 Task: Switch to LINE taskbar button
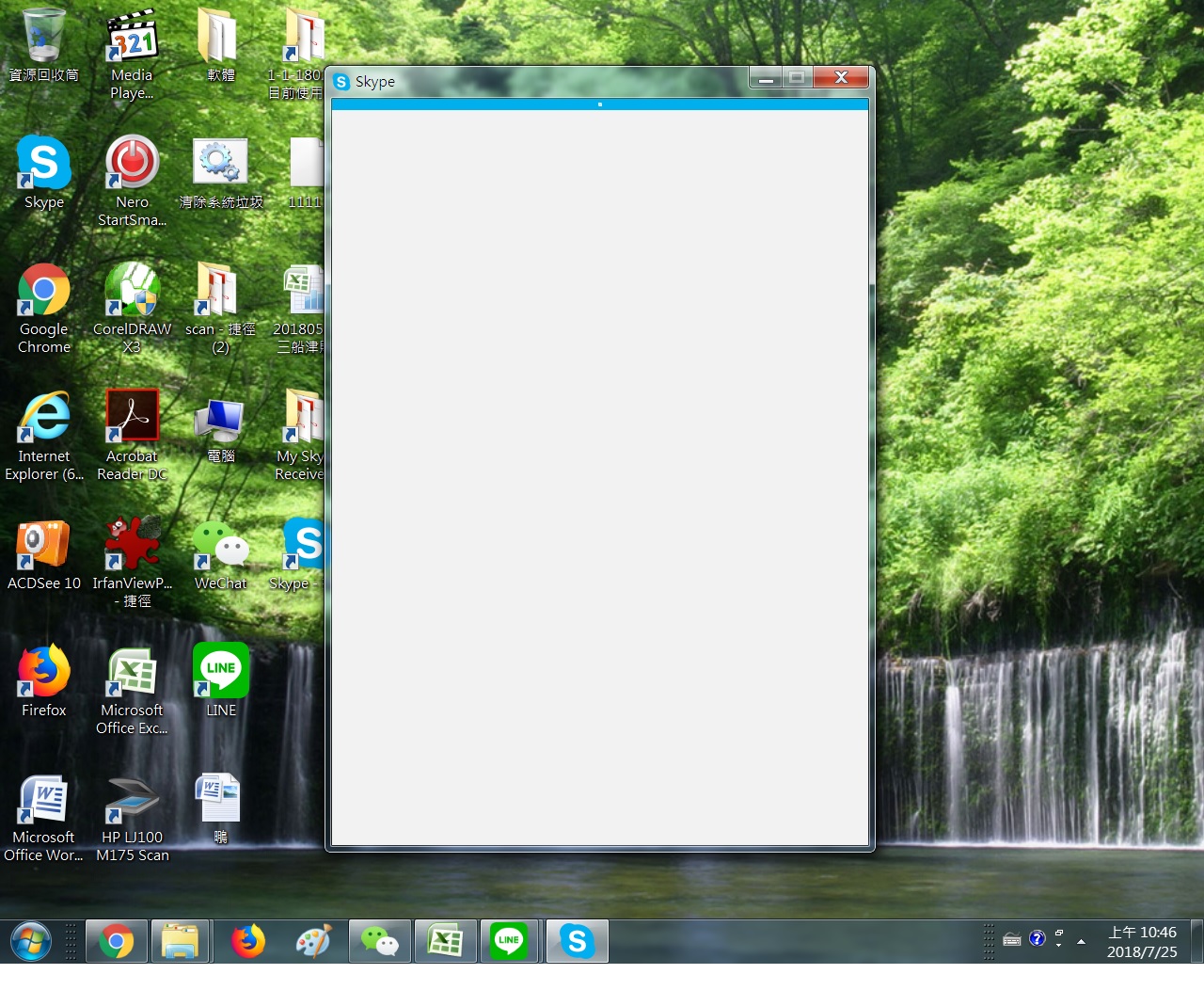509,941
